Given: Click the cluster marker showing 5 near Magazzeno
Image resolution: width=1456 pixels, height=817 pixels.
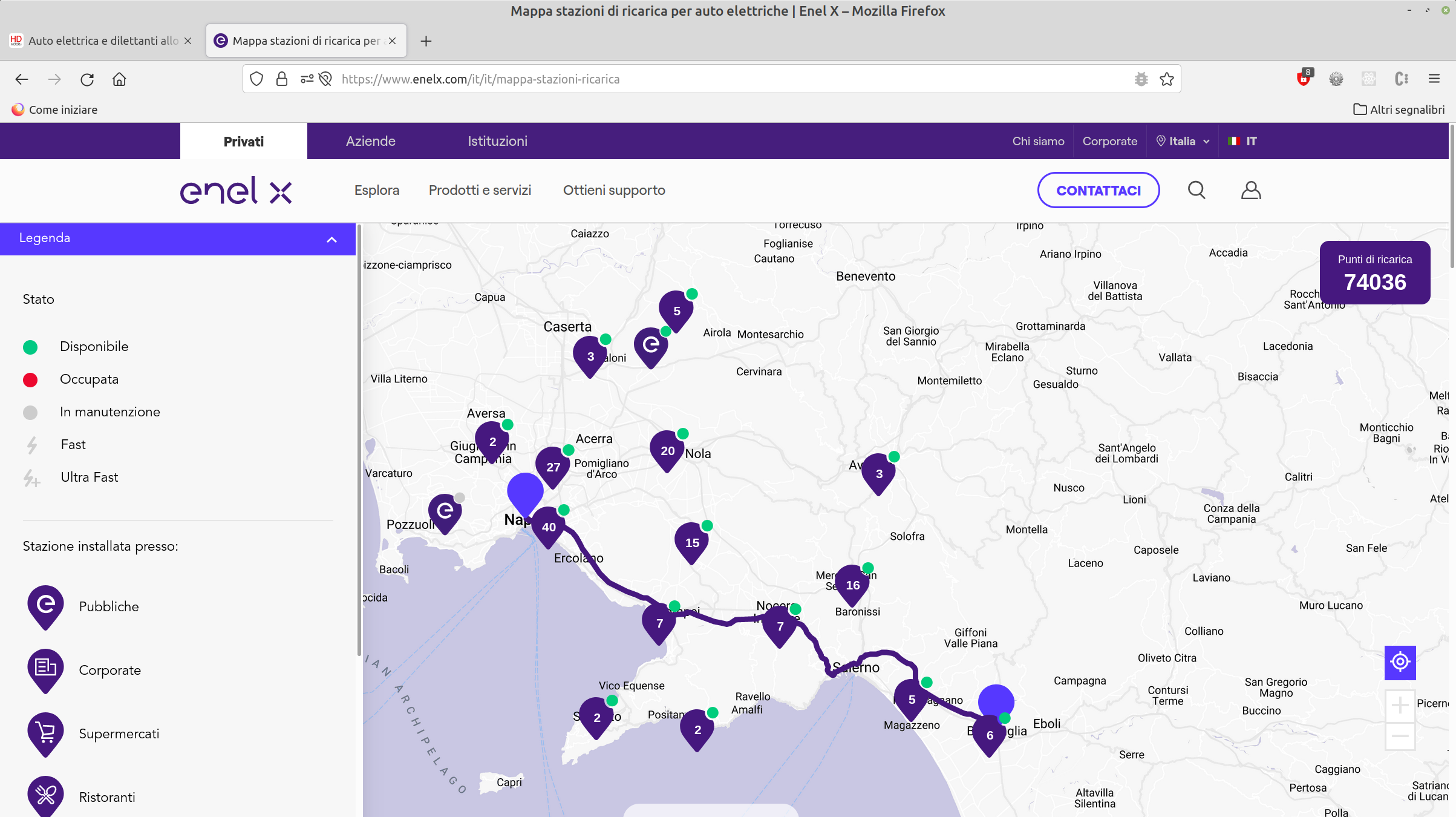Looking at the screenshot, I should [x=912, y=700].
